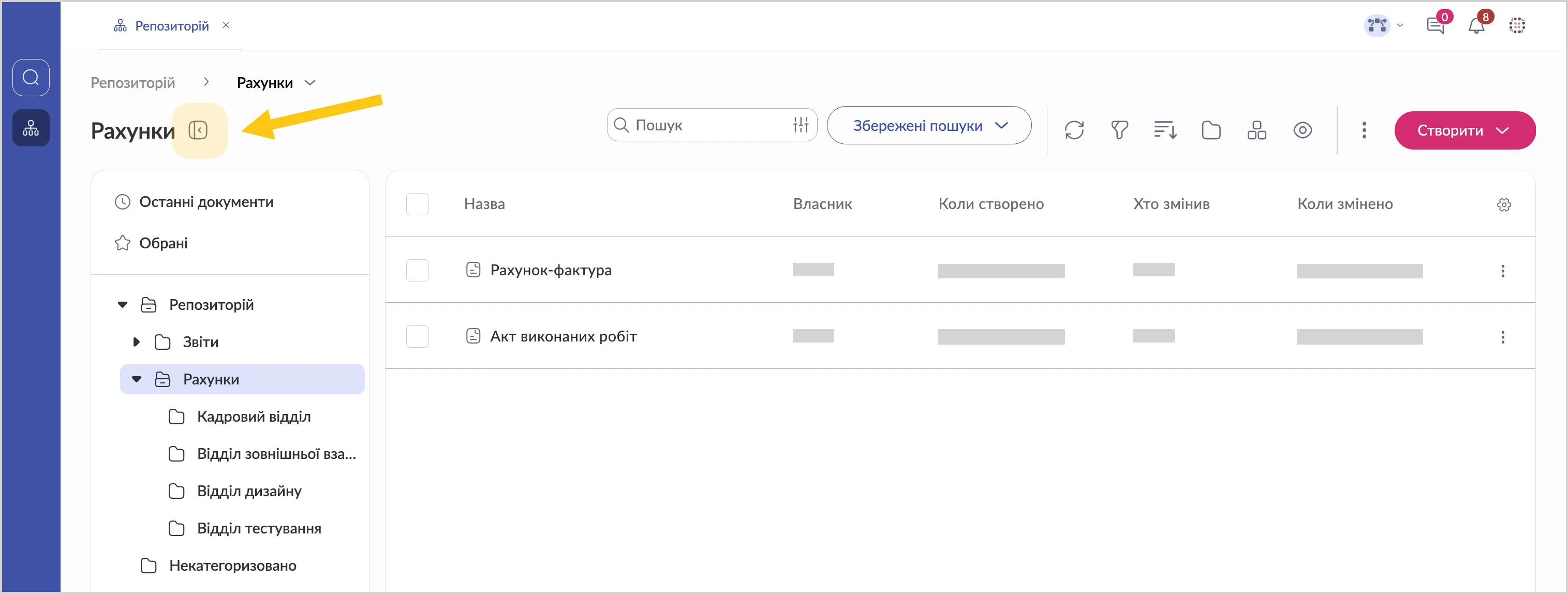
Task: Click the search sidebar icon
Action: [31, 77]
